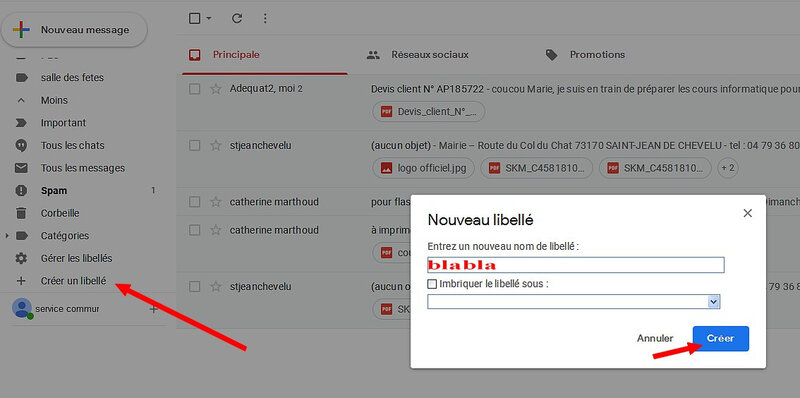Open the salle des fetes label
This screenshot has height=398, width=800.
pos(72,78)
